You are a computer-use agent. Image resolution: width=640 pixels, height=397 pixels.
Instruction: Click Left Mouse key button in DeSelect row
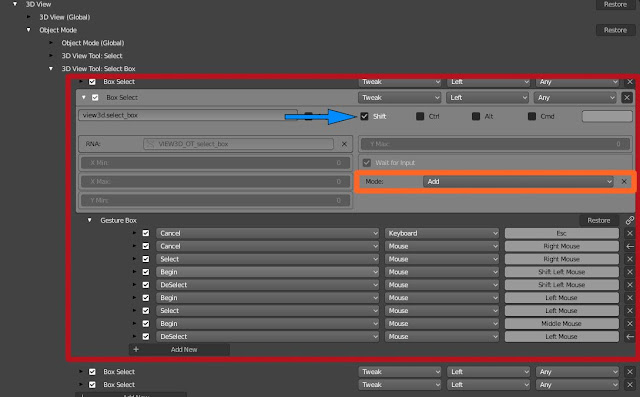[x=562, y=337]
